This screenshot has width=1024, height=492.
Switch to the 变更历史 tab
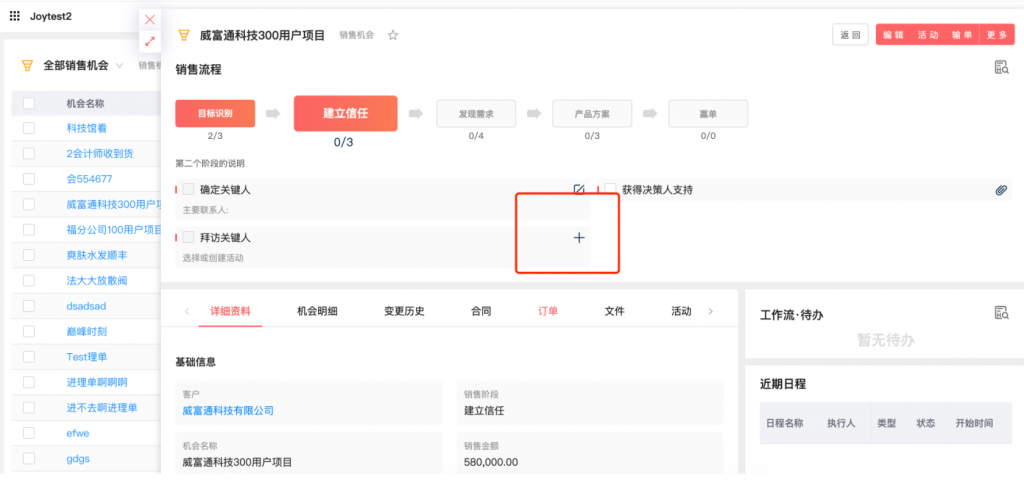[404, 311]
